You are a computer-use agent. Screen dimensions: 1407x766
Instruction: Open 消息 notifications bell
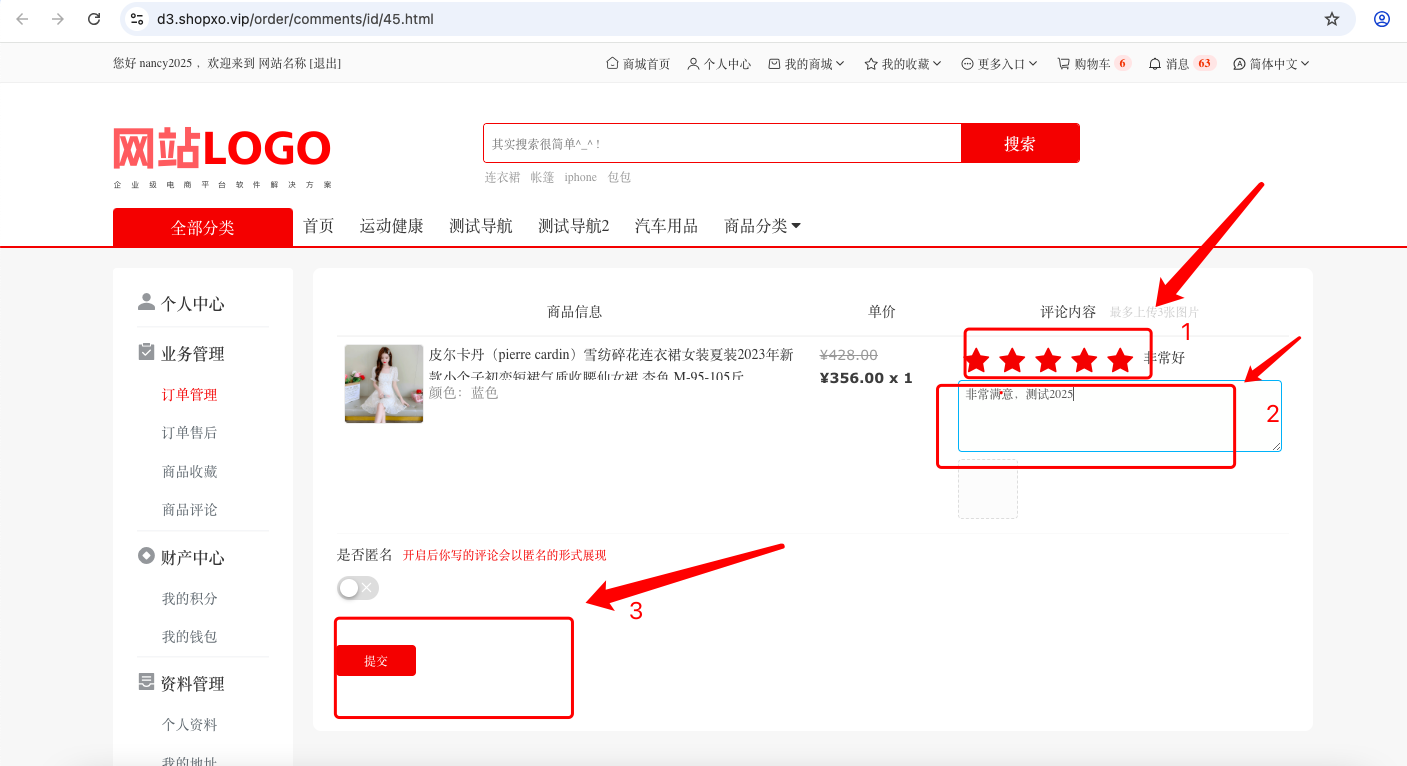[x=1182, y=63]
